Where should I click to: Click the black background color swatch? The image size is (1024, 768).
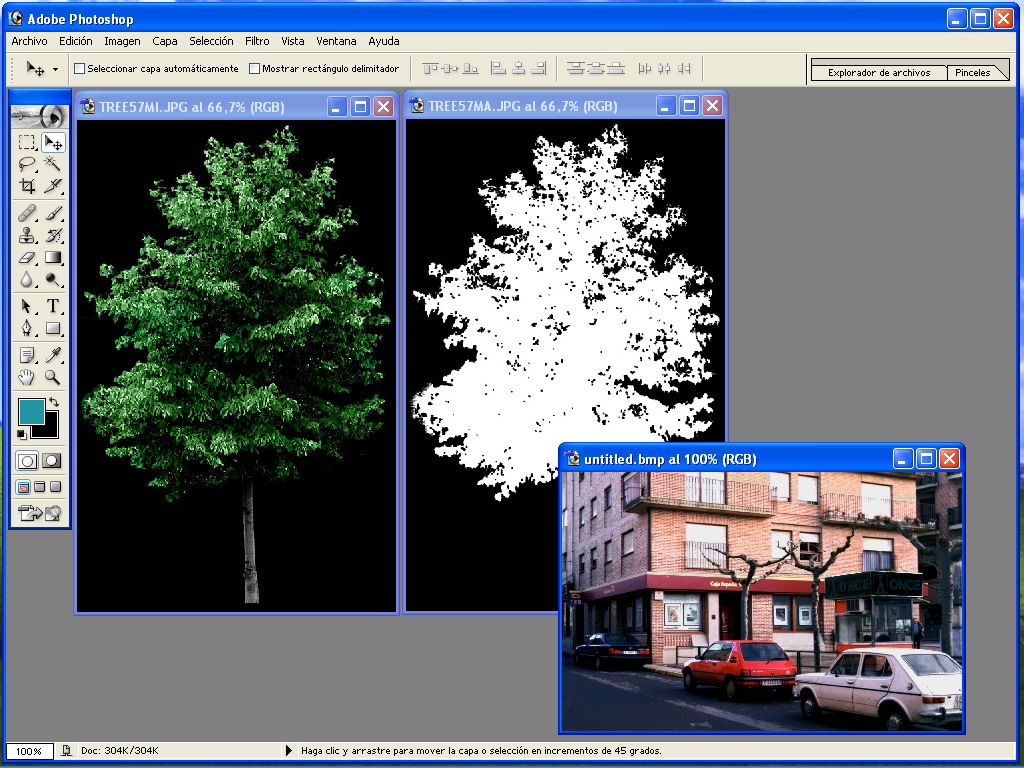pyautogui.click(x=48, y=428)
